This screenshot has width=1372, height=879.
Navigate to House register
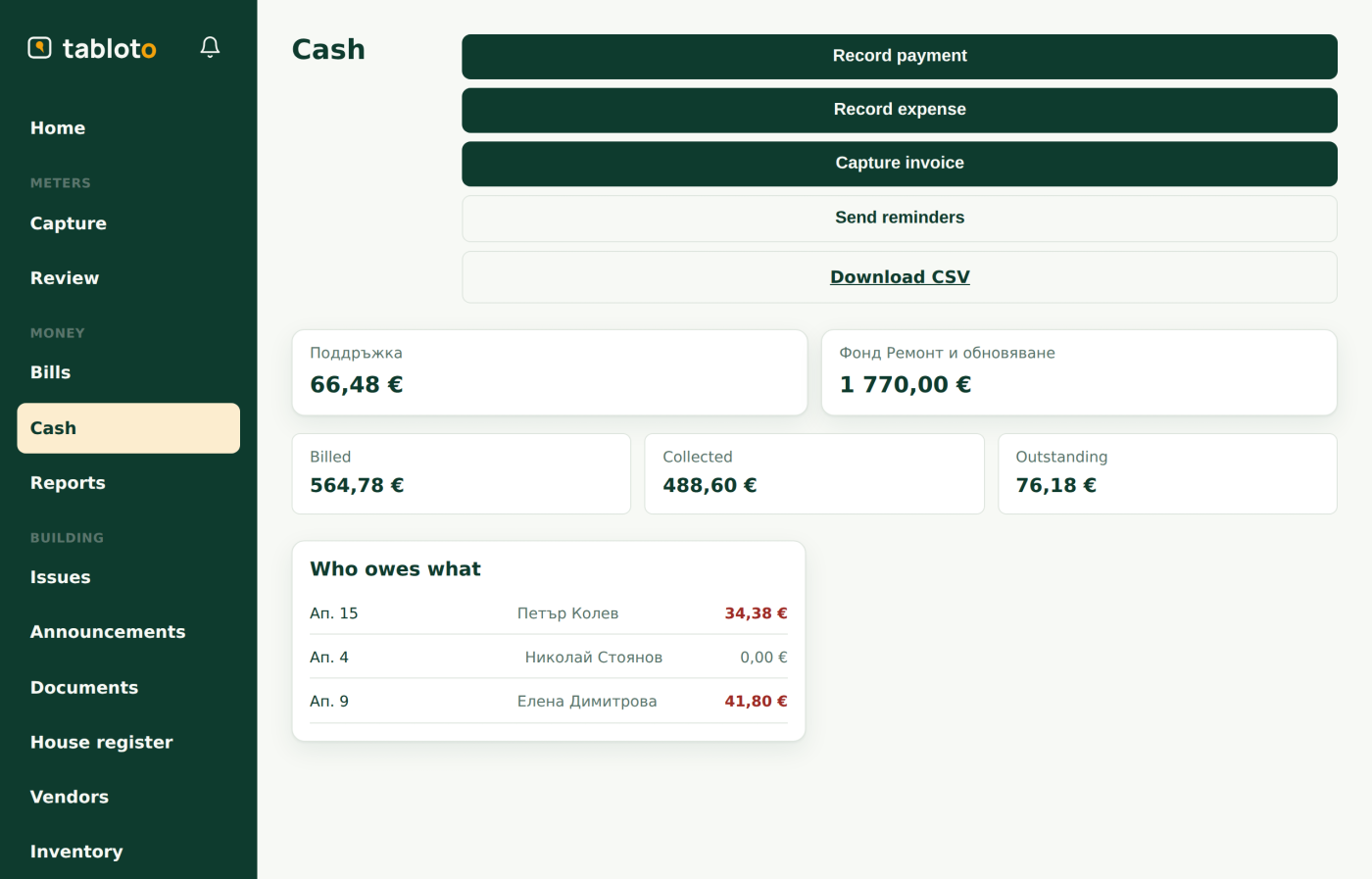coord(128,743)
